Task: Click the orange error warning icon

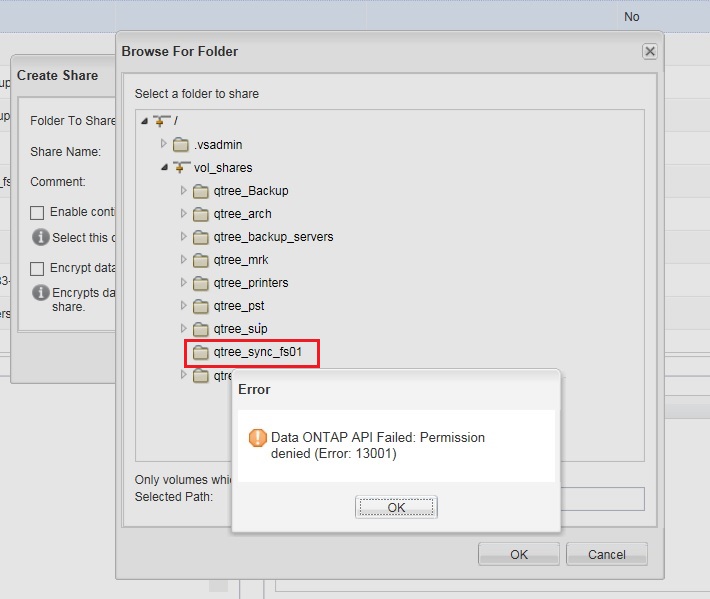Action: coord(257,438)
